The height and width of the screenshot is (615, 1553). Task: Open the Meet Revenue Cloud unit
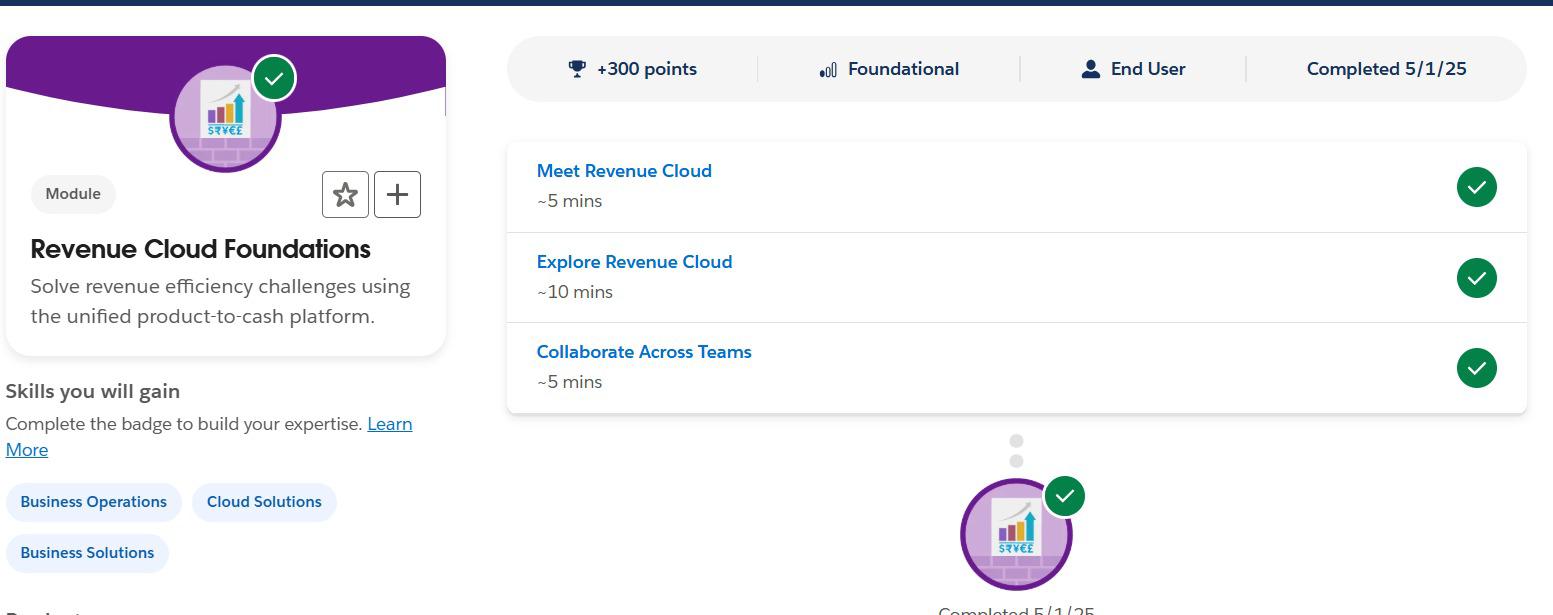point(624,171)
